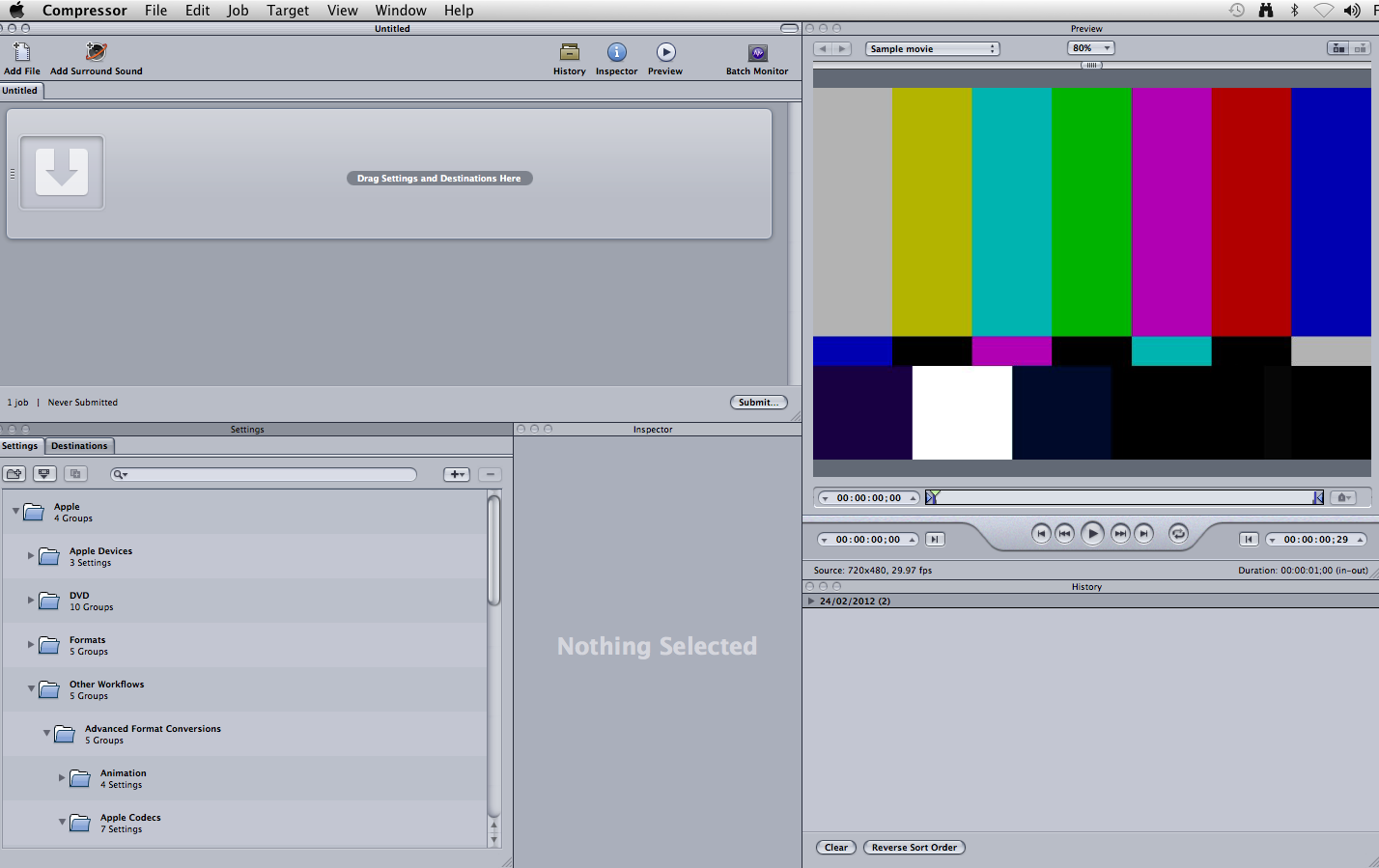
Task: Open the Window menu
Action: pyautogui.click(x=401, y=11)
